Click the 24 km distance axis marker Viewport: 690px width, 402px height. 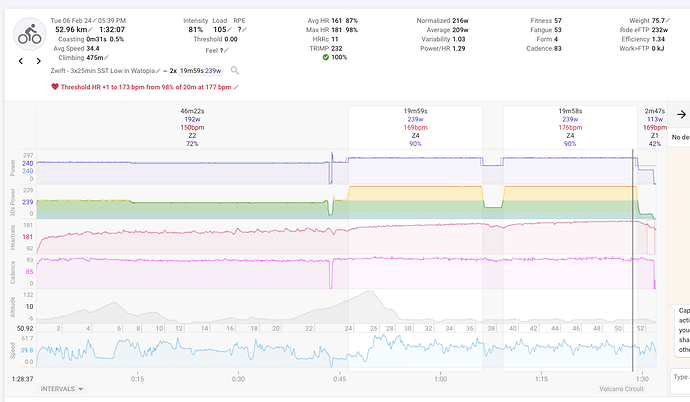point(349,328)
